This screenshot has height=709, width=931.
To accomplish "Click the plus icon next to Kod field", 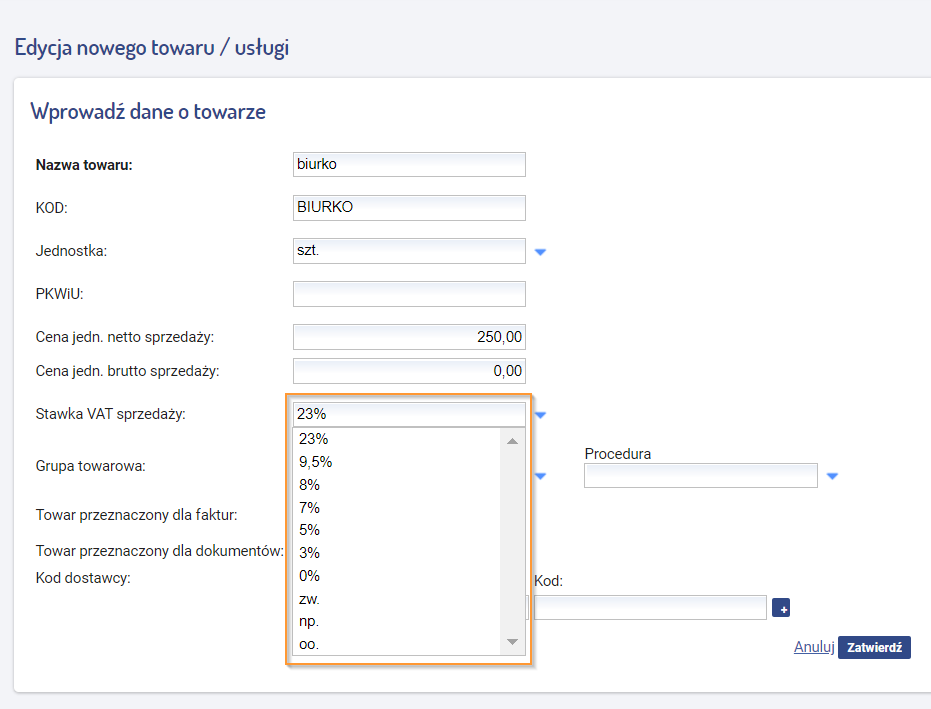I will 781,608.
